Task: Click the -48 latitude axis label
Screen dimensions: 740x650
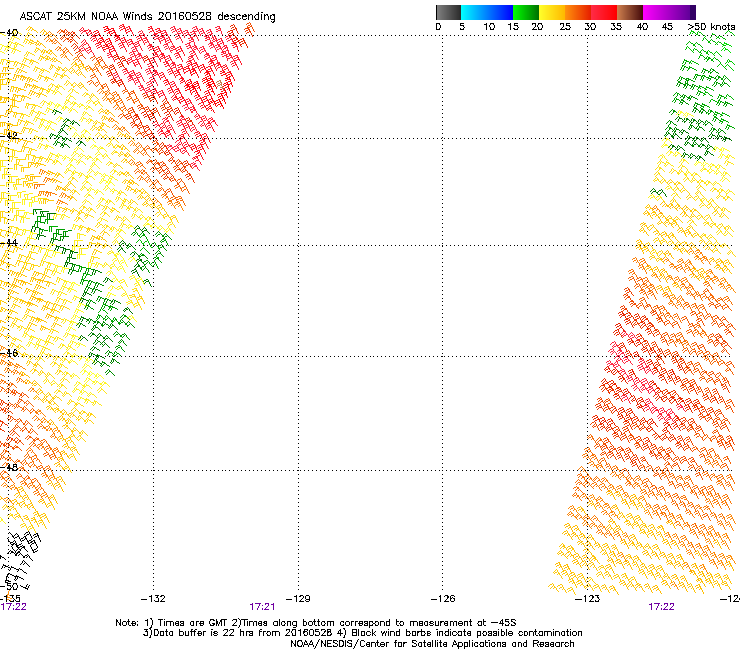Action: [x=9, y=467]
